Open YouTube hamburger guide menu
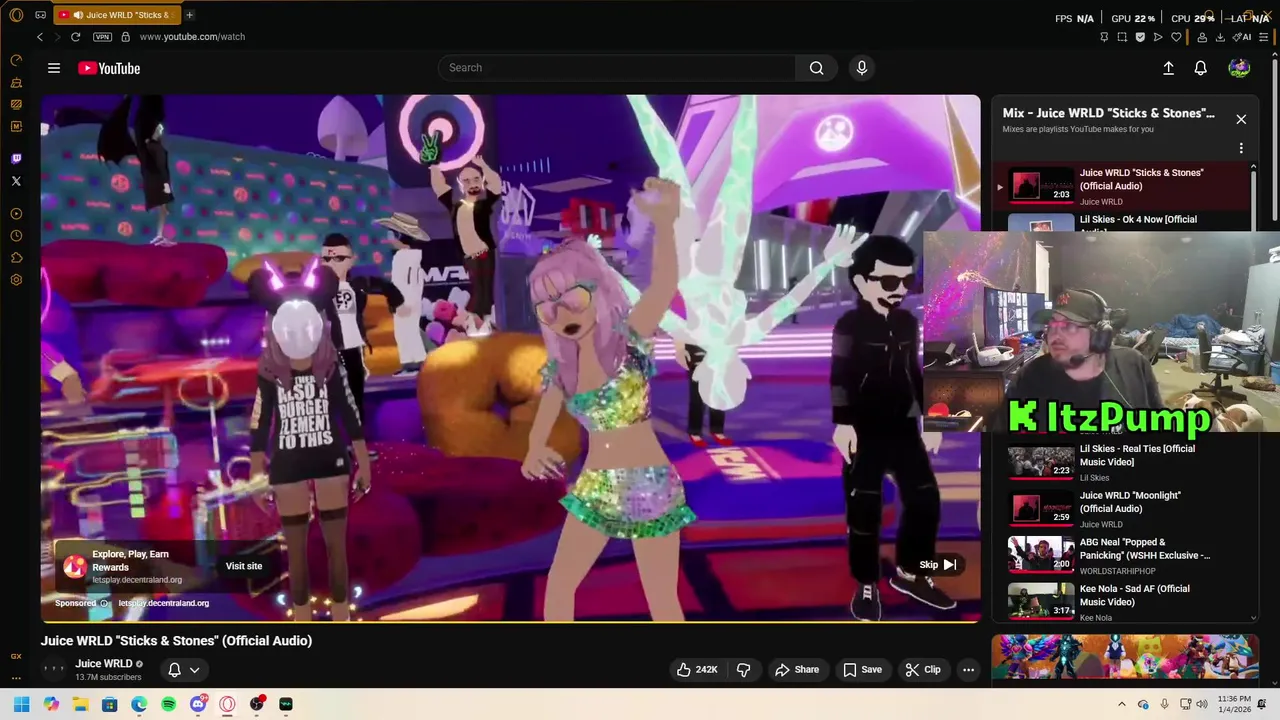 [x=54, y=68]
